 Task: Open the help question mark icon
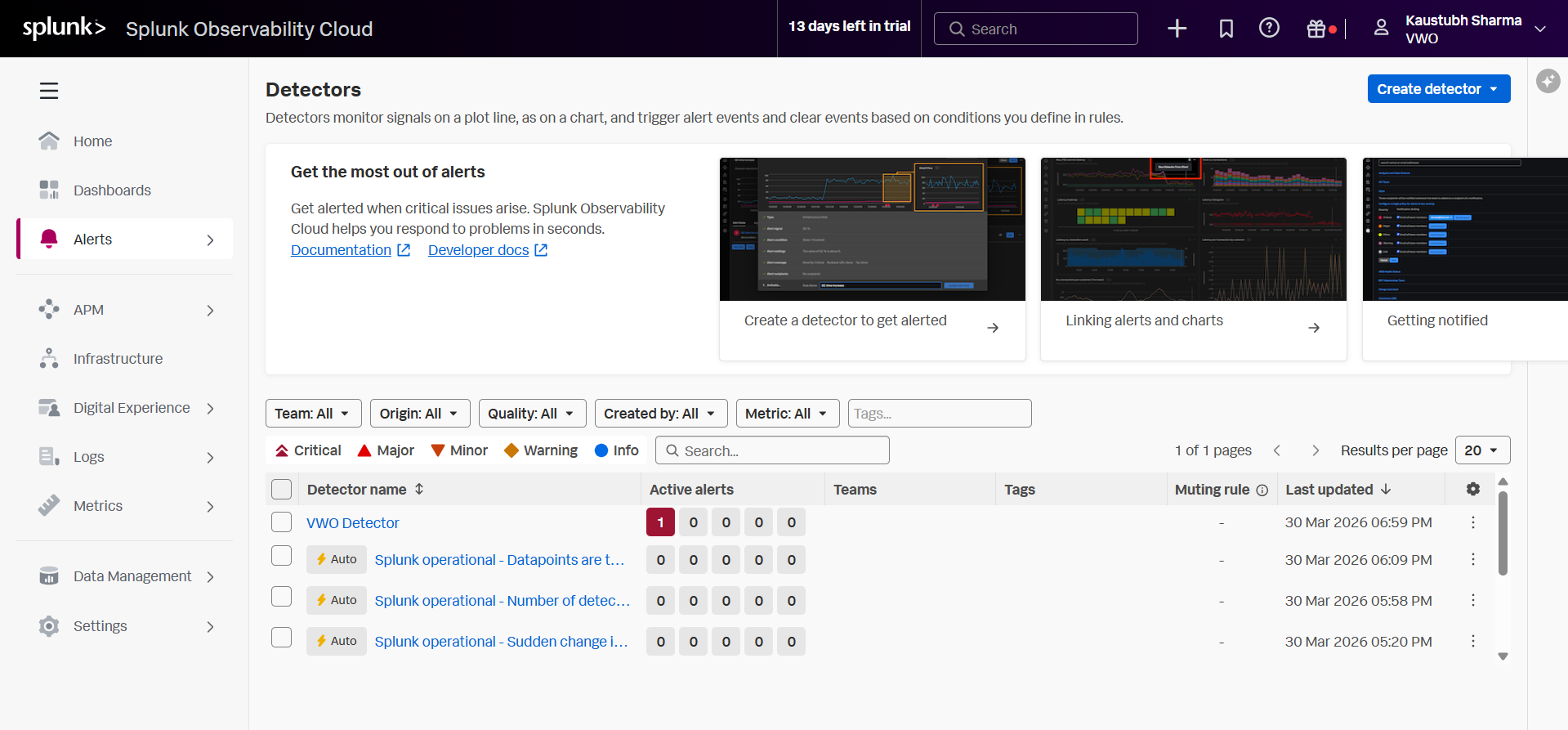click(x=1269, y=29)
